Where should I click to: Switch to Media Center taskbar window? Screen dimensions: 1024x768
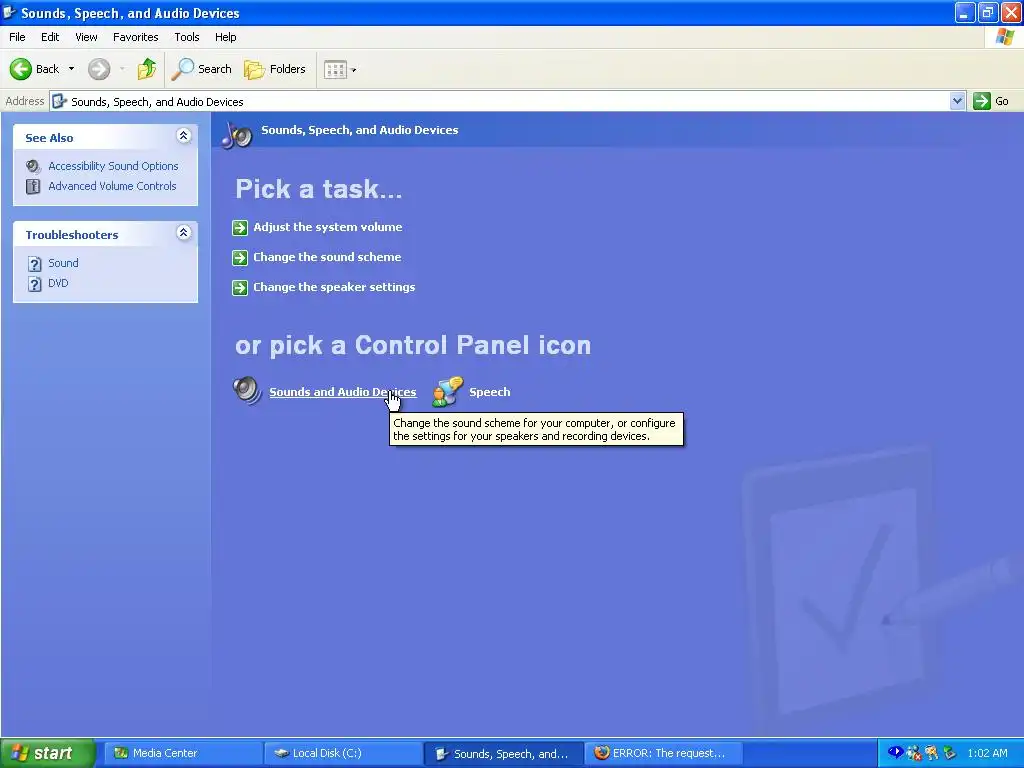(x=182, y=753)
